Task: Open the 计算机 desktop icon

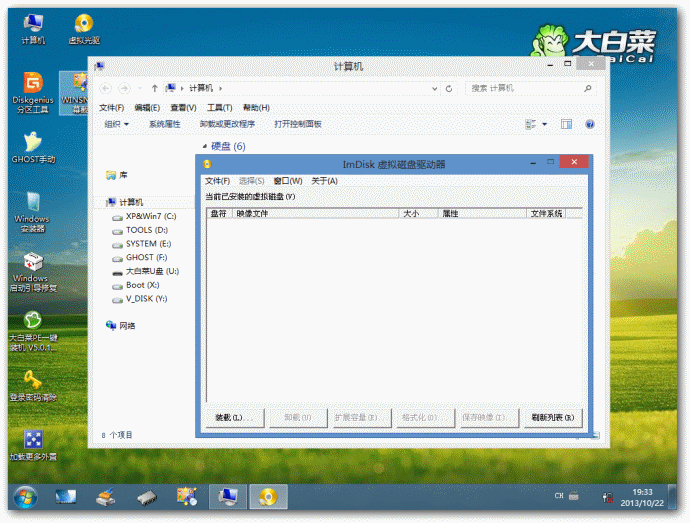Action: 33,29
